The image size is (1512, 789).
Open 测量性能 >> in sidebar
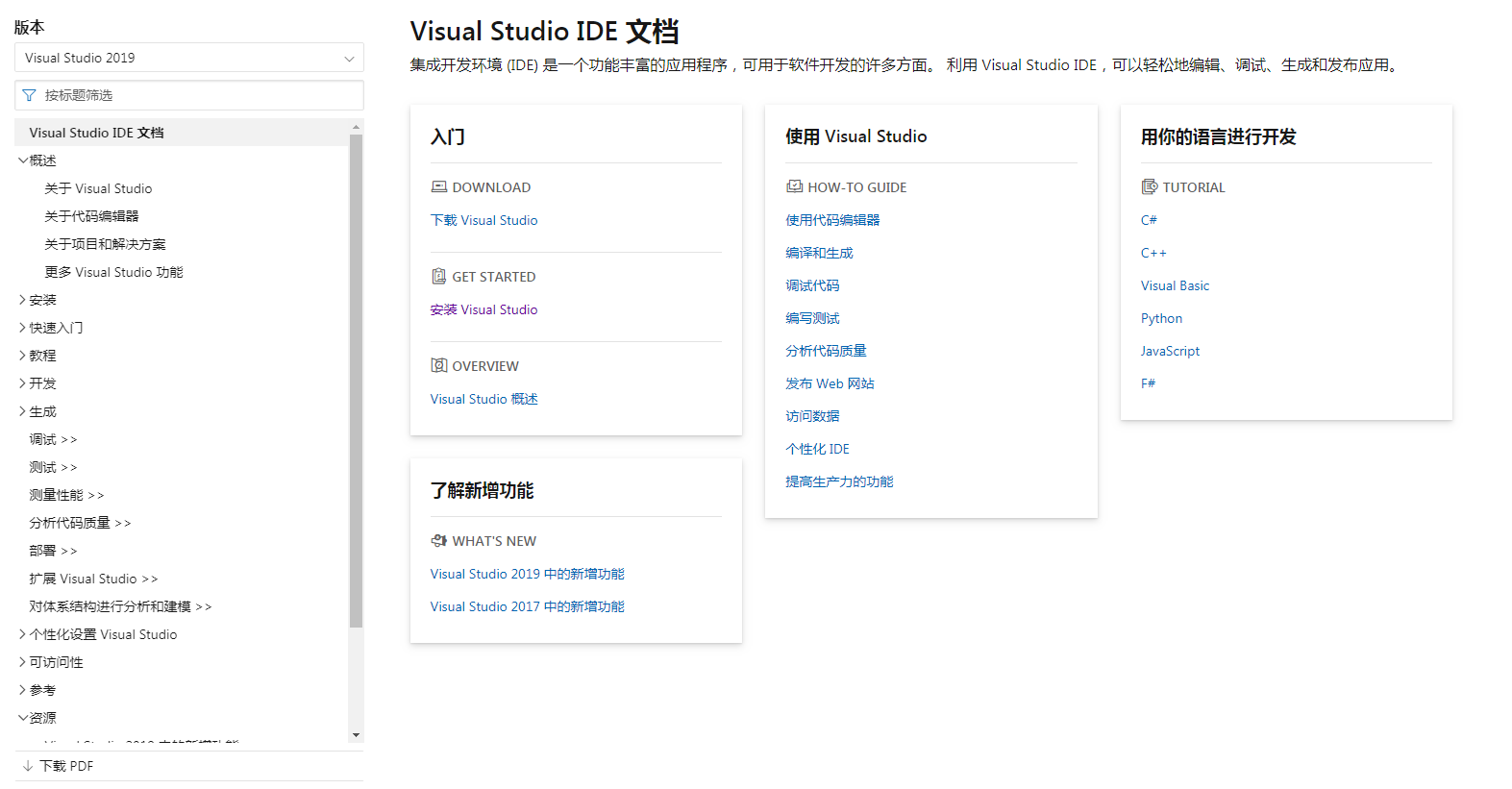pos(66,495)
